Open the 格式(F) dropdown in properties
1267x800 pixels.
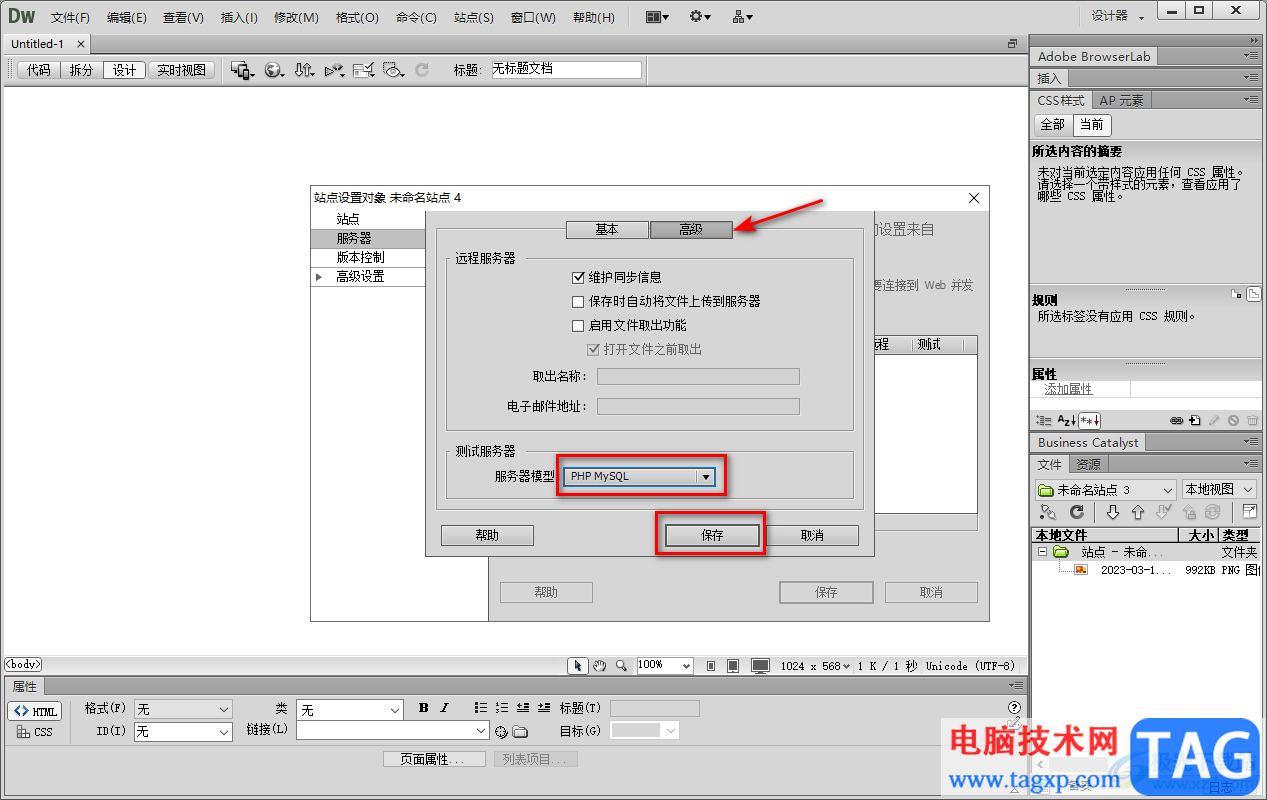pyautogui.click(x=183, y=709)
